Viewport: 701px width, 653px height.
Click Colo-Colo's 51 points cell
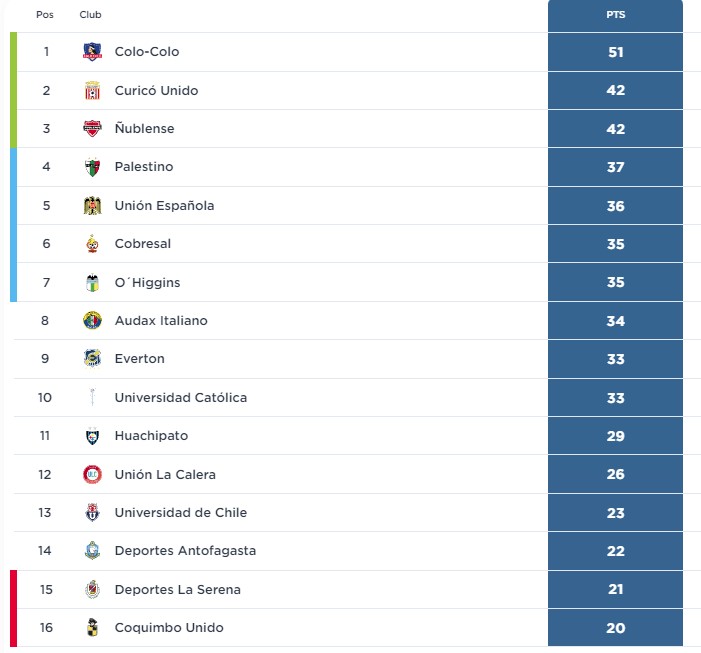pyautogui.click(x=616, y=52)
